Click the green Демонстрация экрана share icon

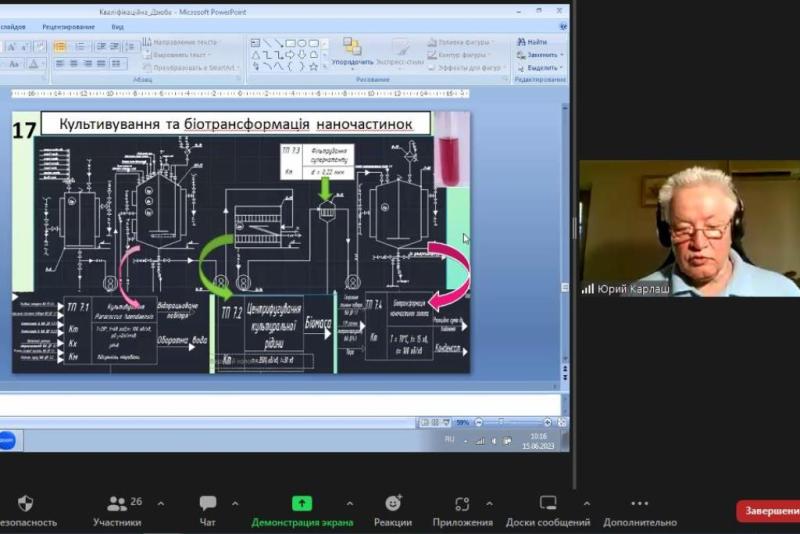click(x=301, y=503)
